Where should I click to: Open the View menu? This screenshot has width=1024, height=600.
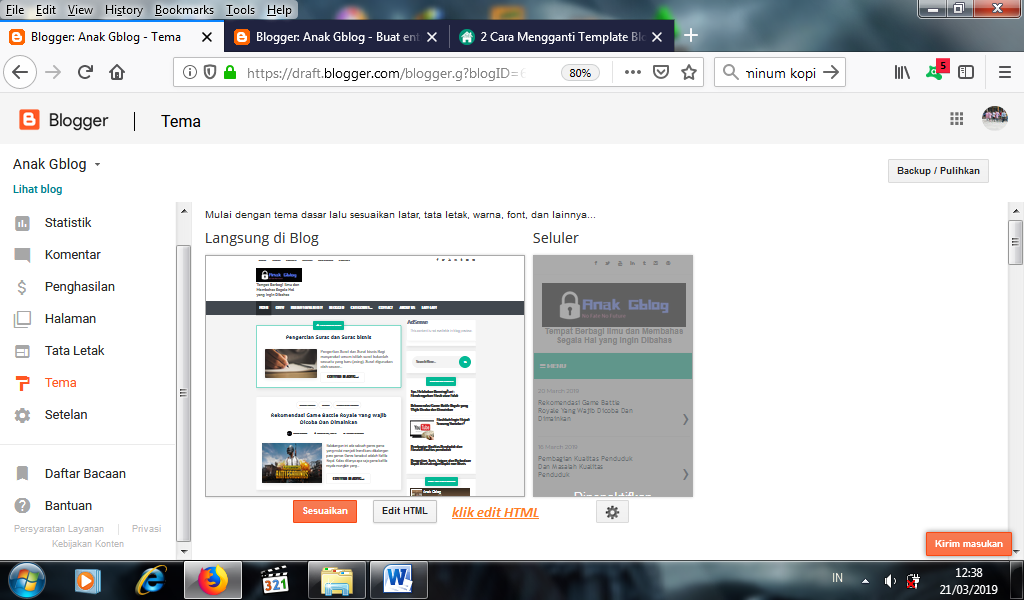pyautogui.click(x=80, y=10)
